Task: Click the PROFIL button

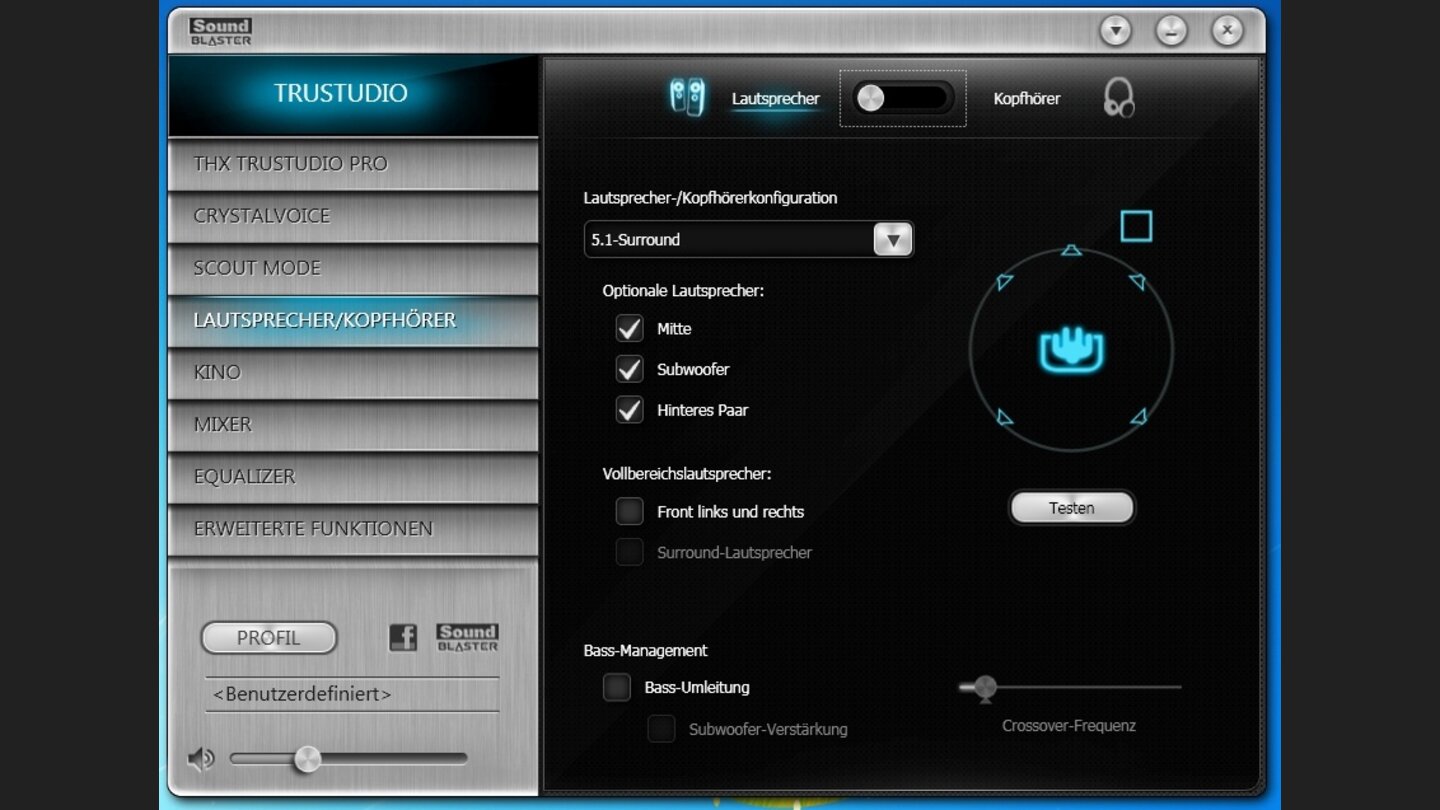Action: click(x=269, y=638)
